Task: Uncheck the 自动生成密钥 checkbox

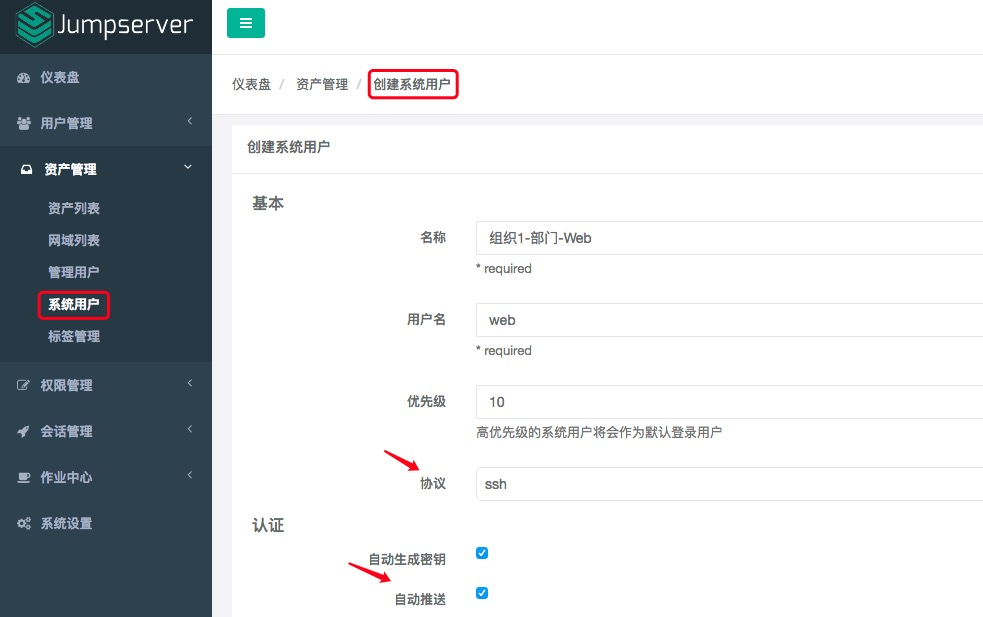Action: point(482,553)
